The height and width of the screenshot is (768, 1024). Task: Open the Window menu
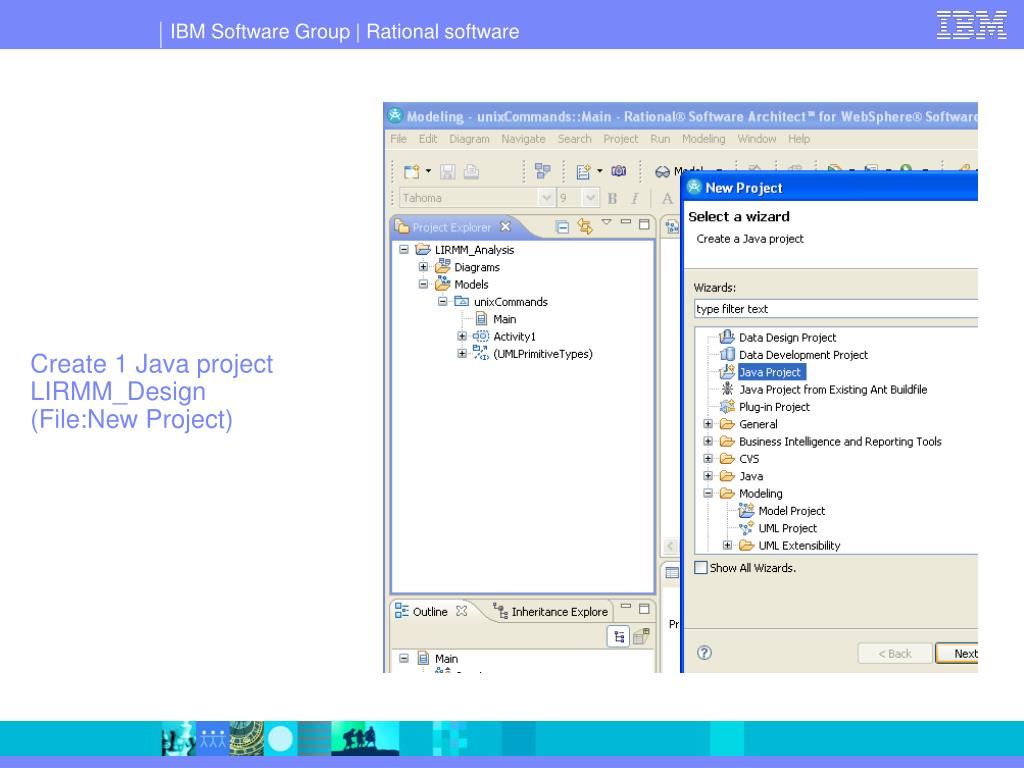(x=757, y=139)
